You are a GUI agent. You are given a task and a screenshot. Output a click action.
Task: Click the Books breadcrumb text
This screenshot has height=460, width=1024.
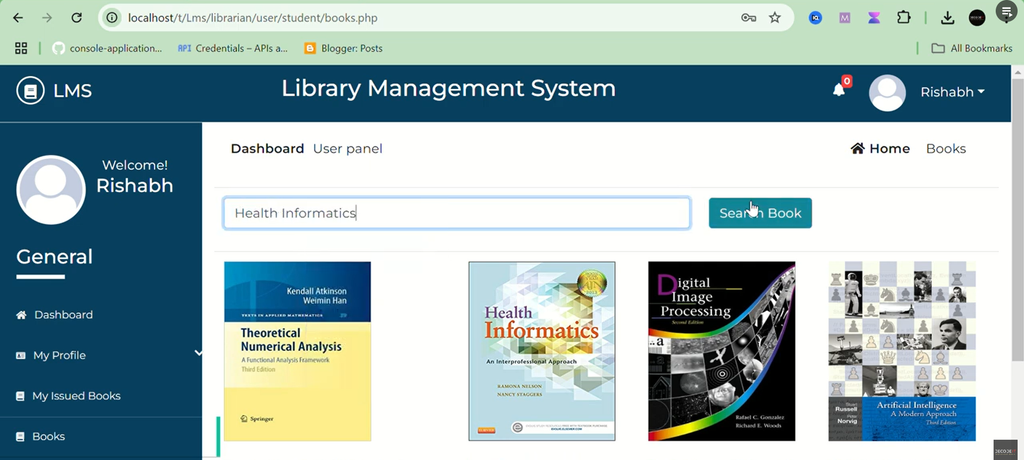tap(946, 148)
